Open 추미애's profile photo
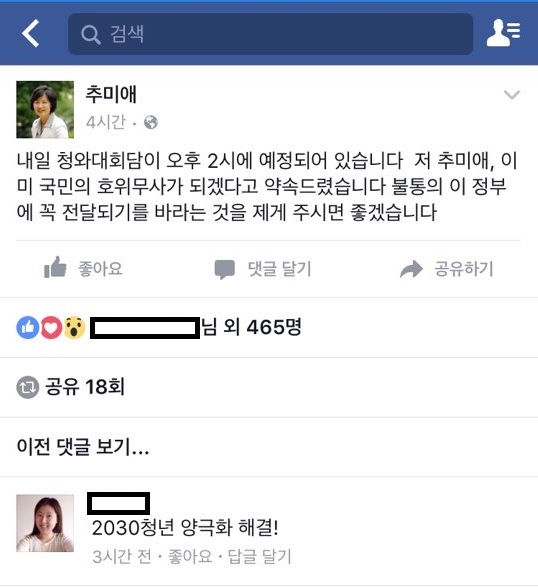 (45, 109)
